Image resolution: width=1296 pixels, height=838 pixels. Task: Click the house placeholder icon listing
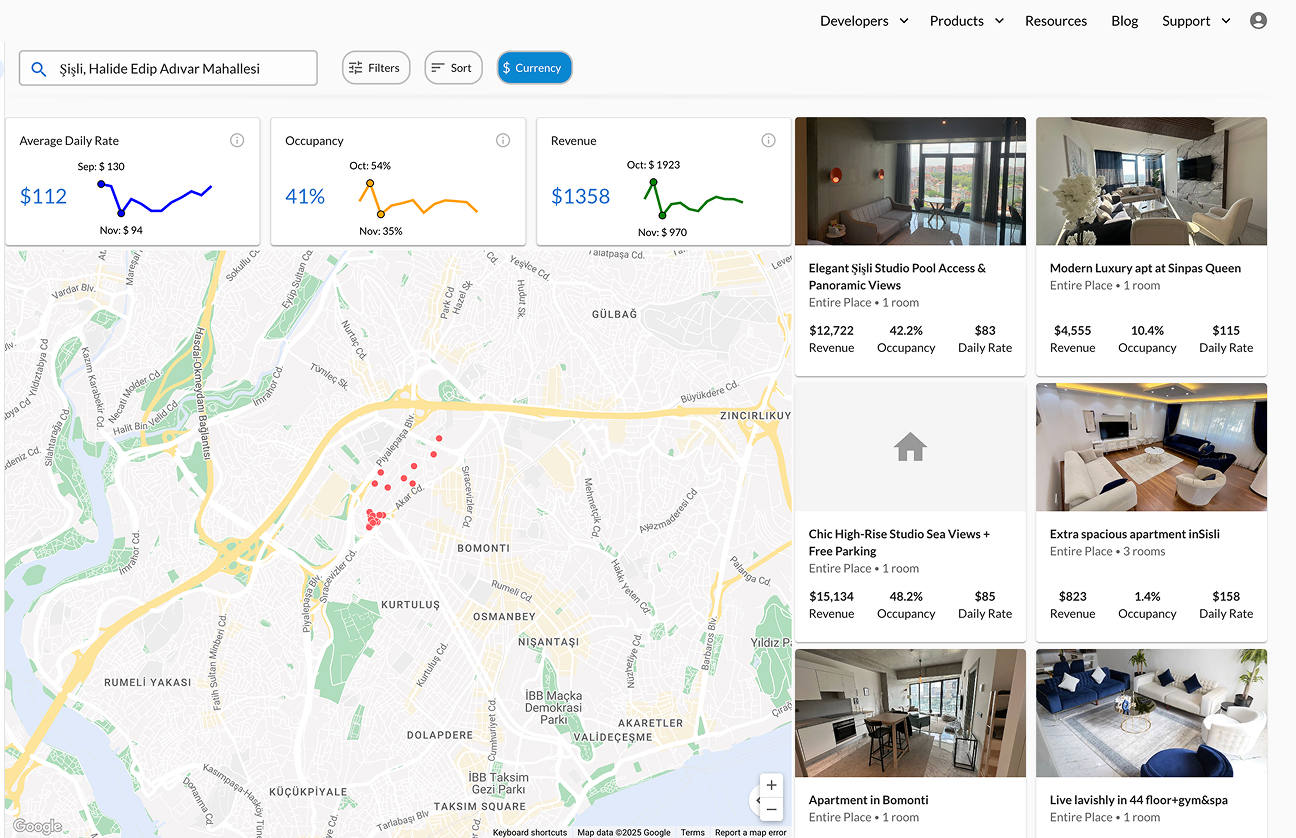(909, 447)
